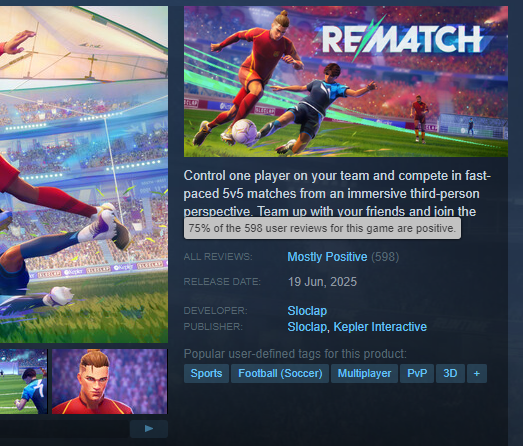Open the Multiplayer tag

tap(364, 373)
